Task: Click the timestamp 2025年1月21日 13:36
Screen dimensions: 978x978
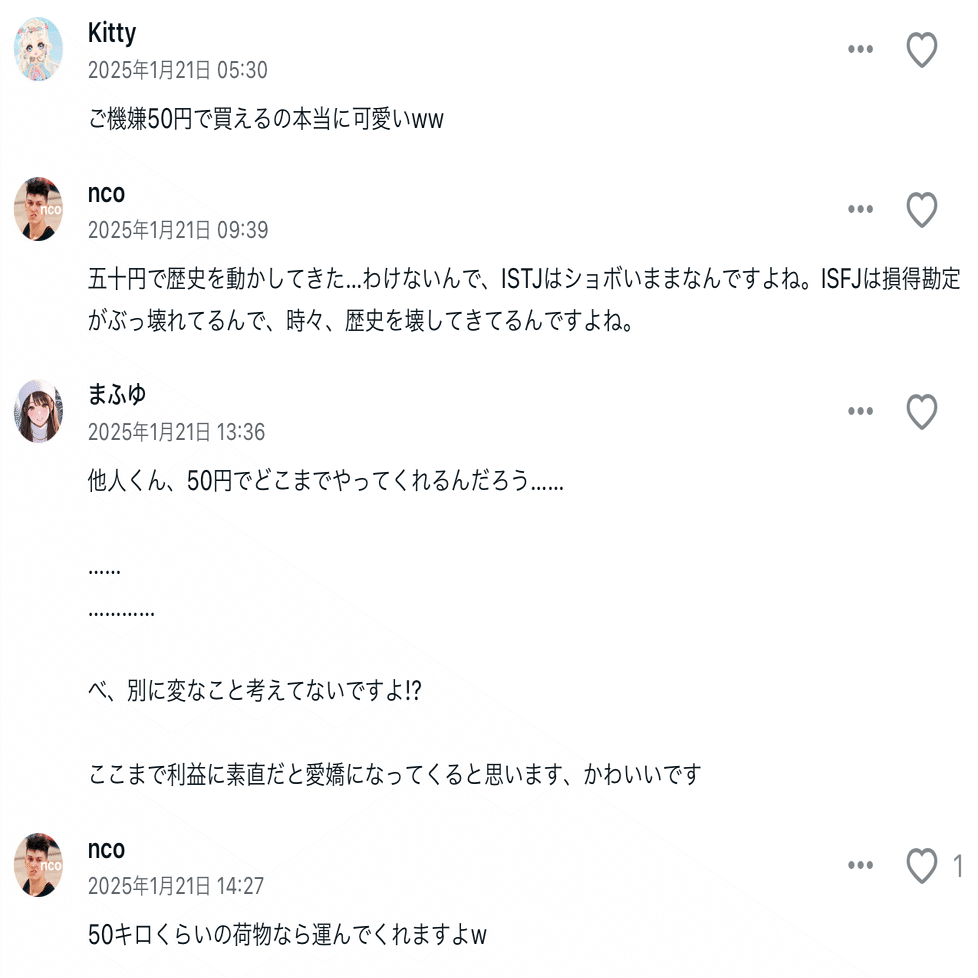Action: click(x=177, y=432)
